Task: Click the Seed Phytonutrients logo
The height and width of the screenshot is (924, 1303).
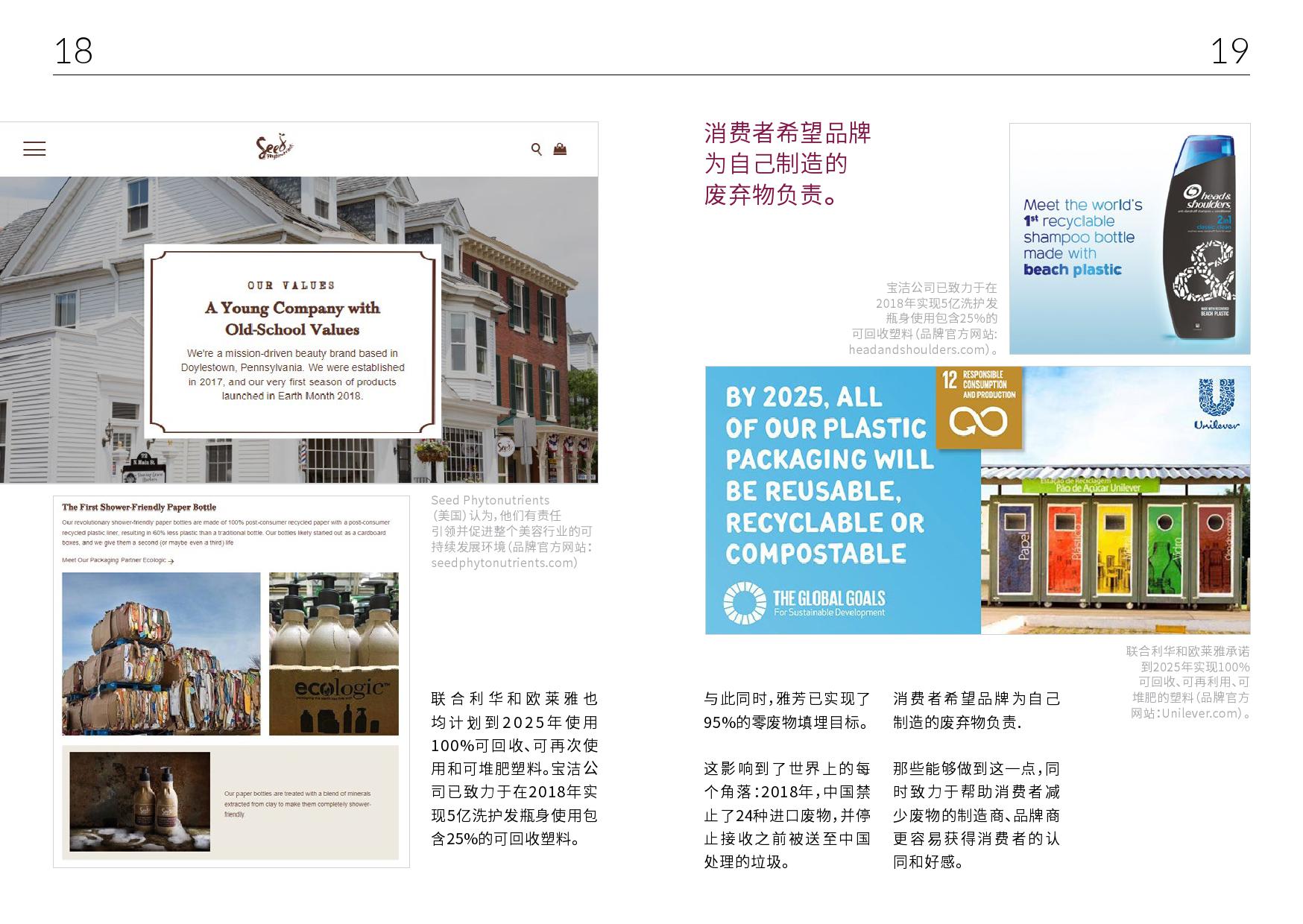Action: click(x=275, y=147)
